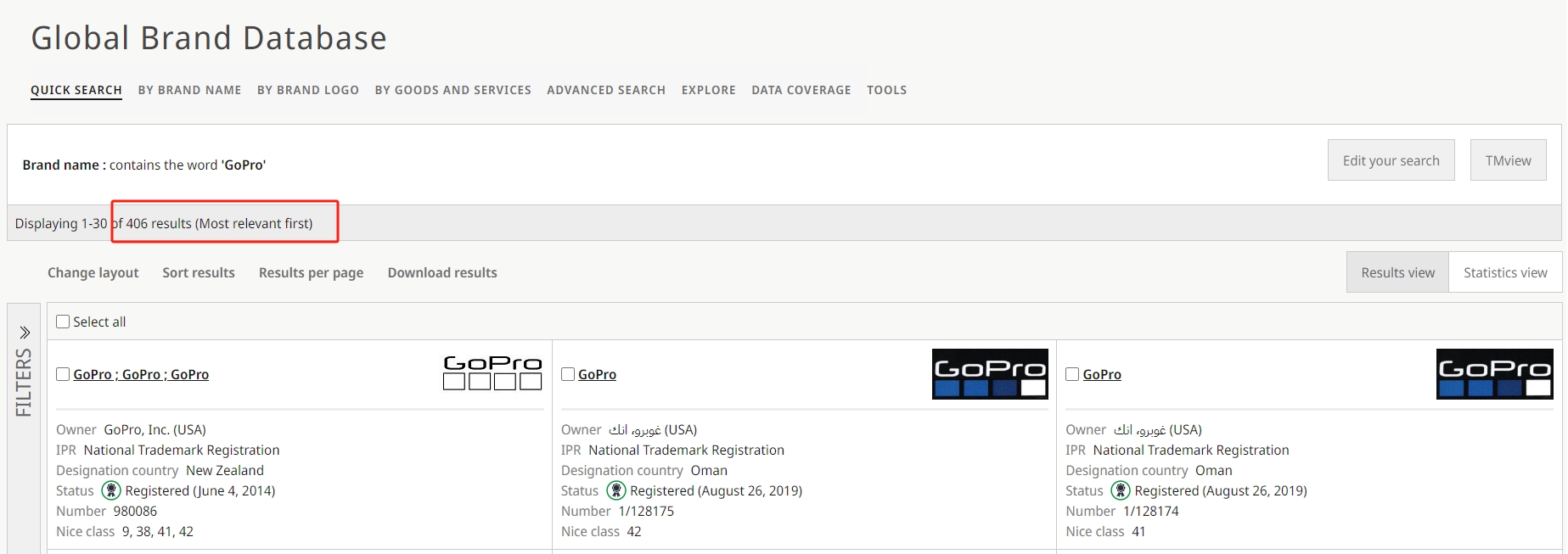Open the GoPro logo thumbnail for Nice class 41

(x=1494, y=374)
